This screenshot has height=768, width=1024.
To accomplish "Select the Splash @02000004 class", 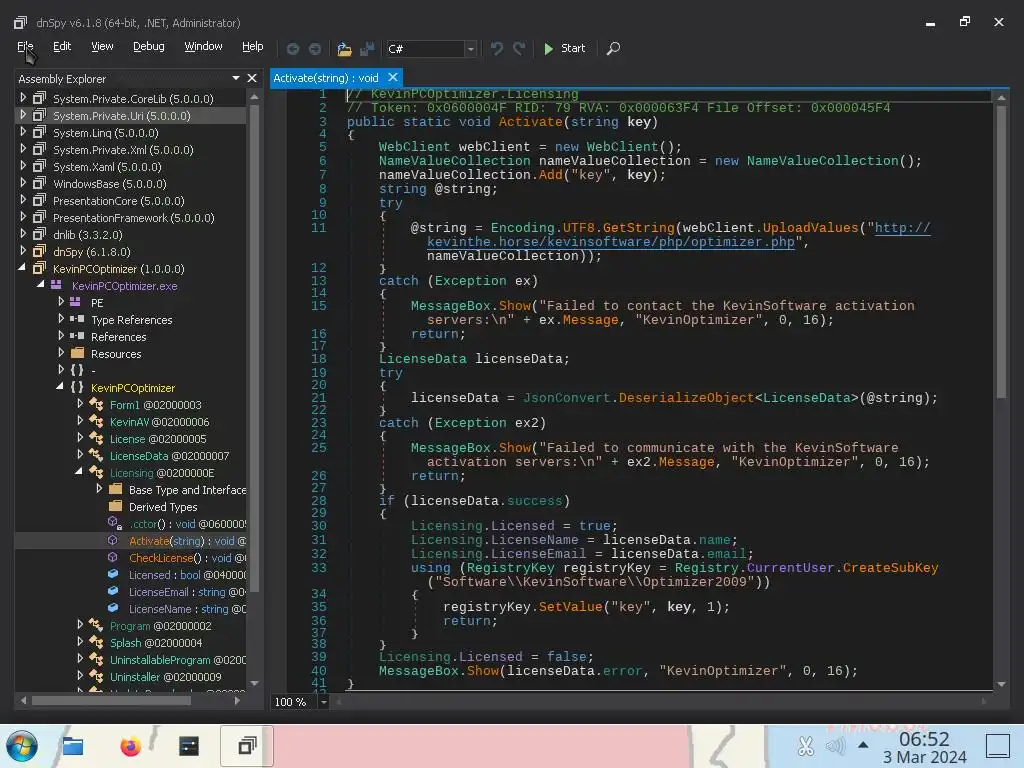I will [155, 643].
